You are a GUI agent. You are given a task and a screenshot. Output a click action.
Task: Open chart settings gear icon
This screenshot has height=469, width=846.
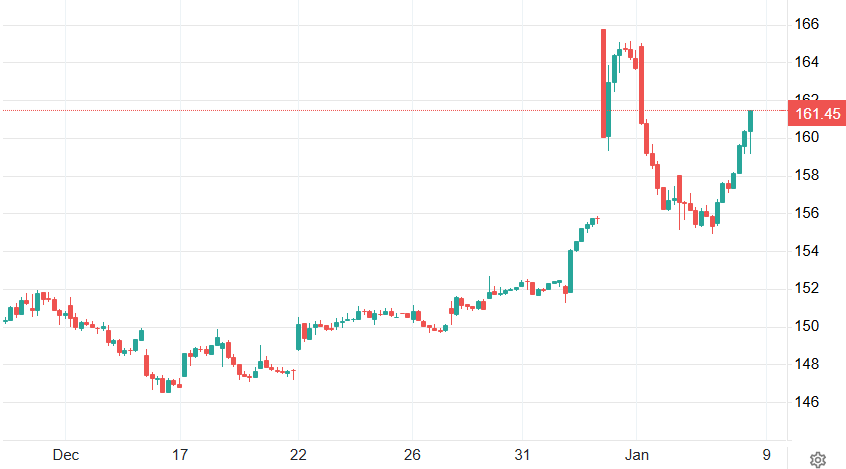[817, 459]
